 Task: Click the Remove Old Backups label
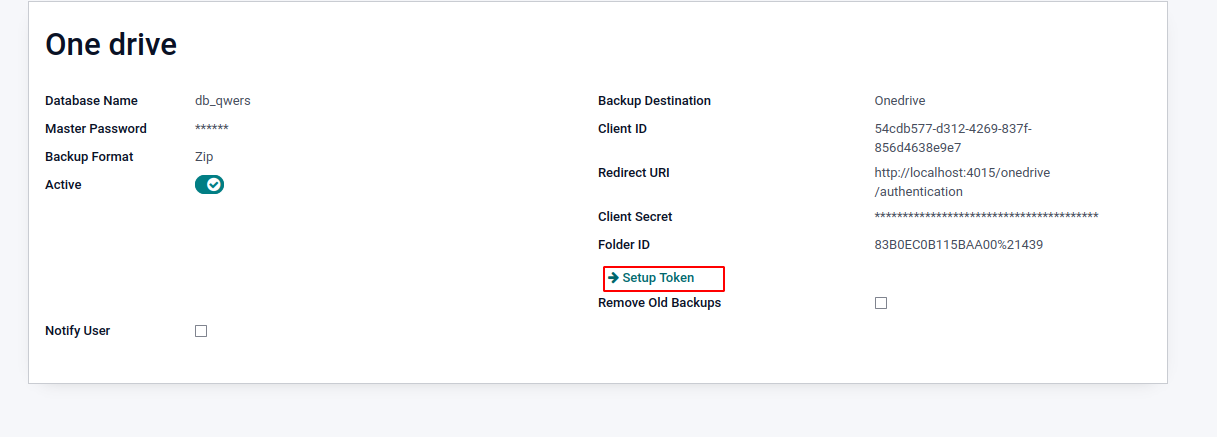tap(659, 303)
